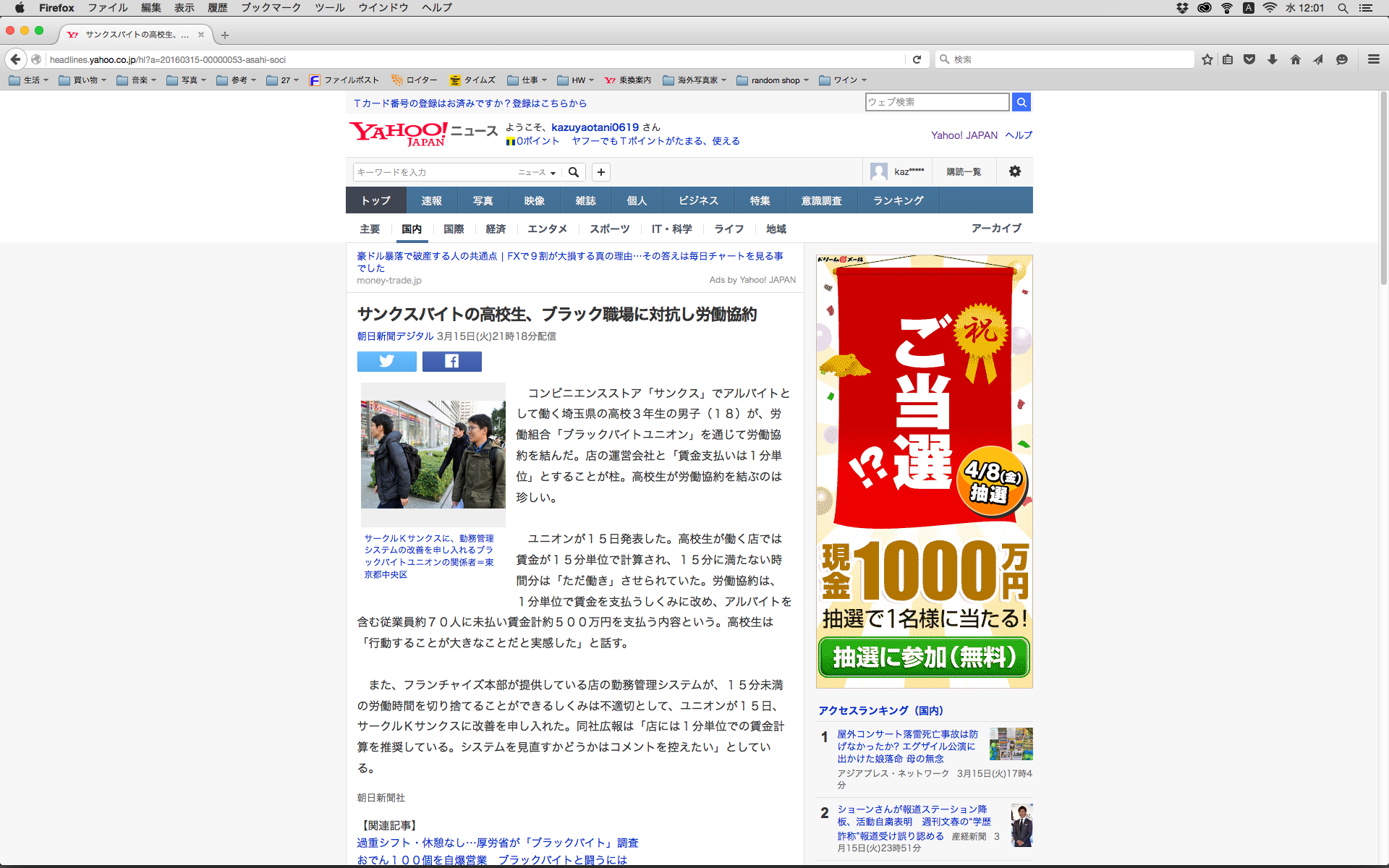Viewport: 1389px width, 868px height.
Task: Go to Firefox home page icon
Action: [x=1295, y=59]
